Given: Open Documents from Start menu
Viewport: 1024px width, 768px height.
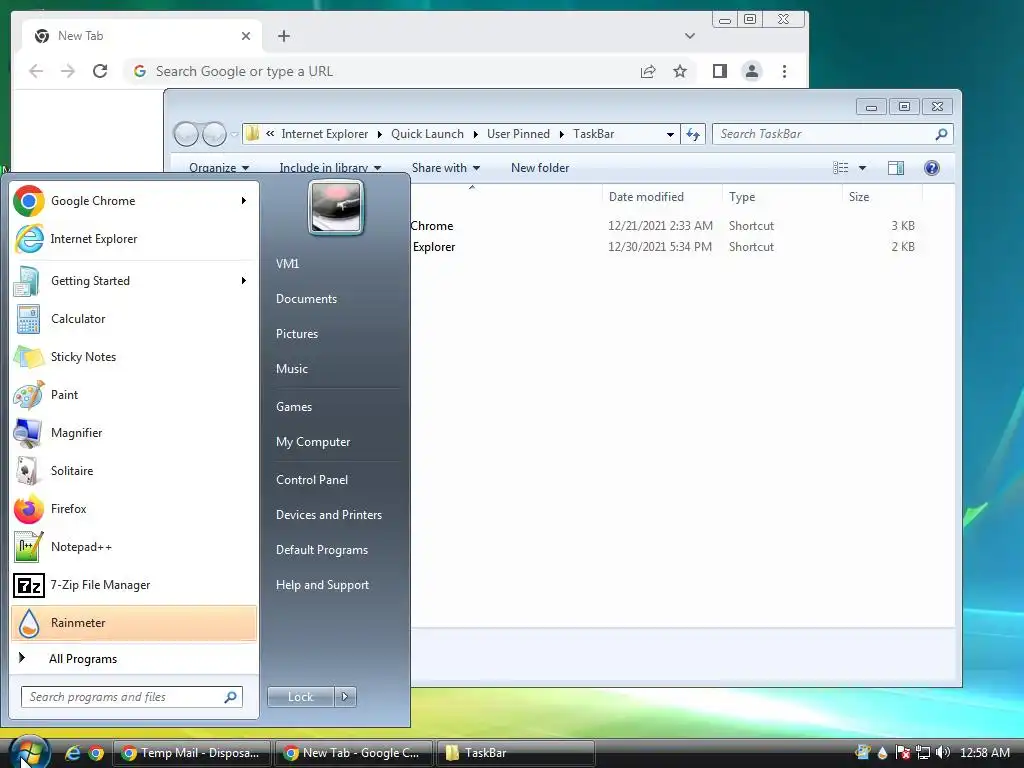Looking at the screenshot, I should pyautogui.click(x=306, y=298).
